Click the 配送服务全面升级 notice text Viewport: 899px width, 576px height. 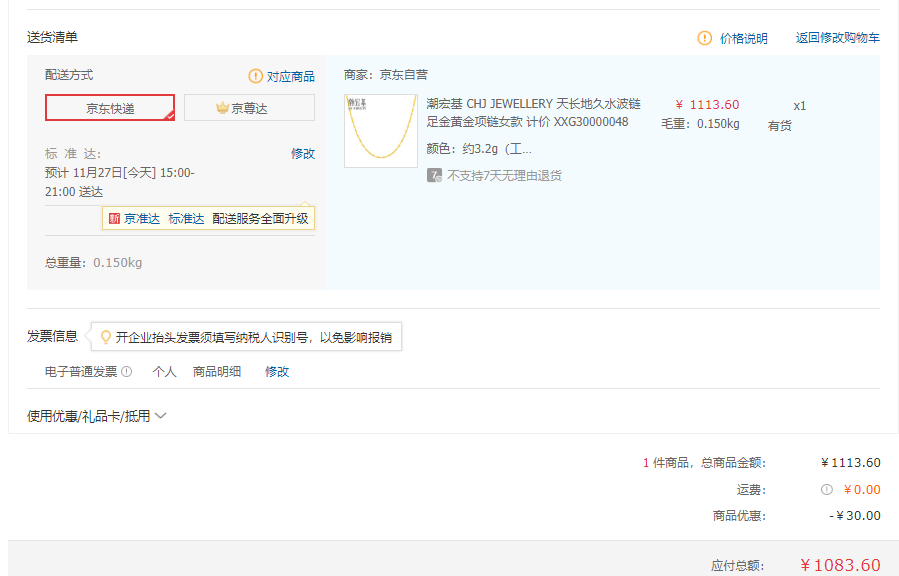click(260, 218)
